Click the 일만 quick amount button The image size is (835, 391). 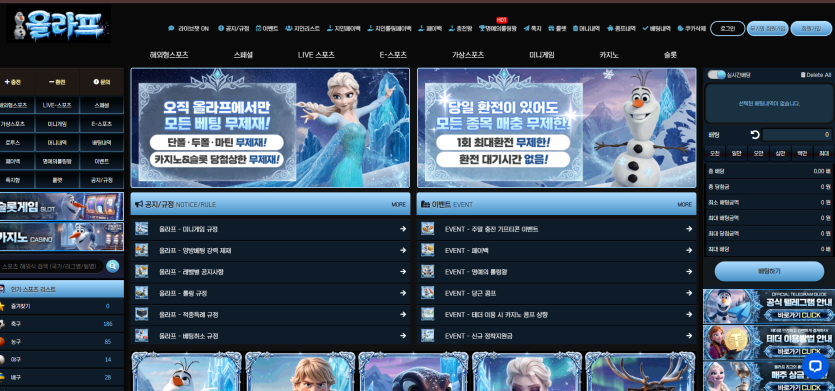point(736,153)
